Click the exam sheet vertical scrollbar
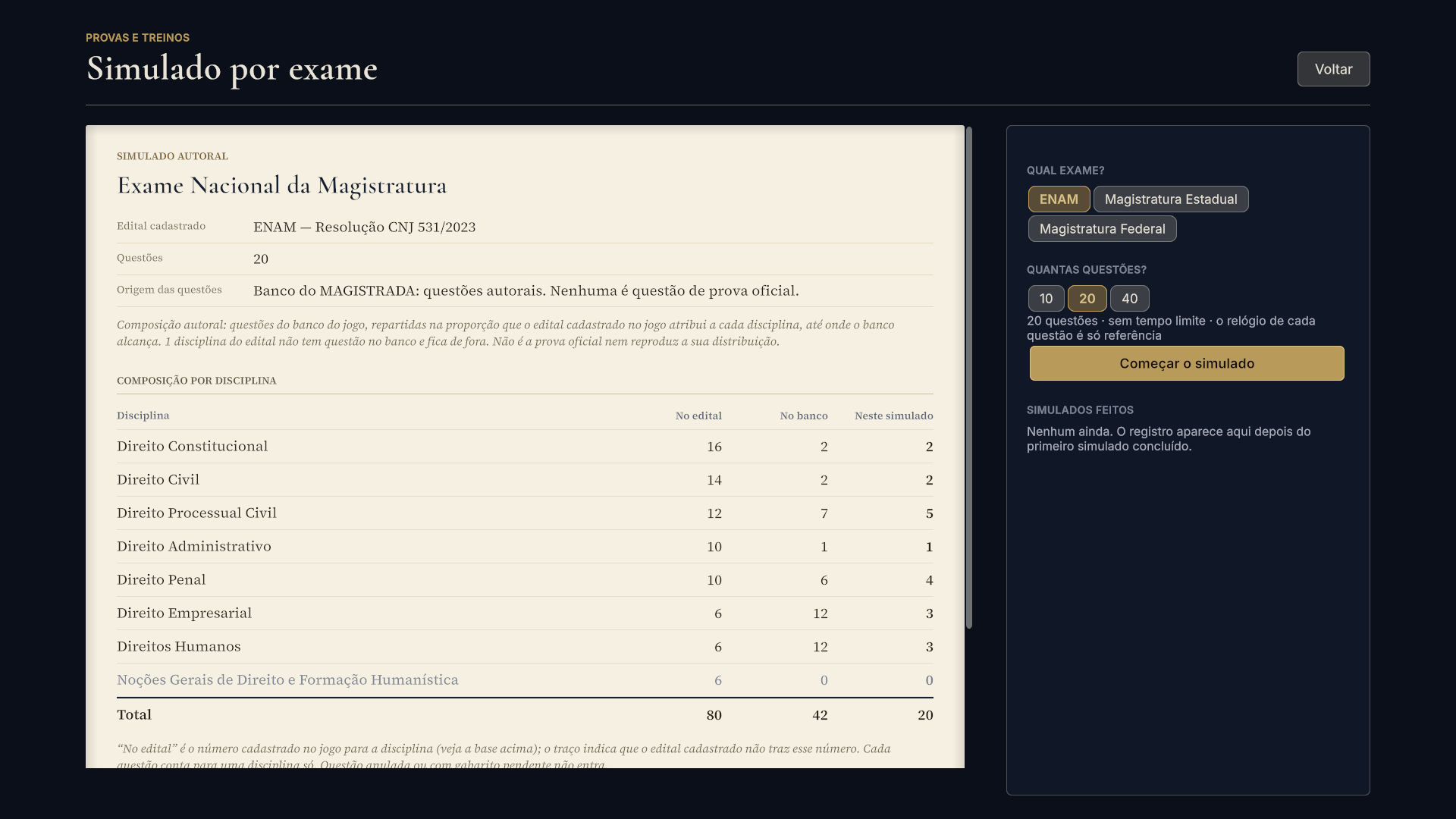 coord(969,378)
